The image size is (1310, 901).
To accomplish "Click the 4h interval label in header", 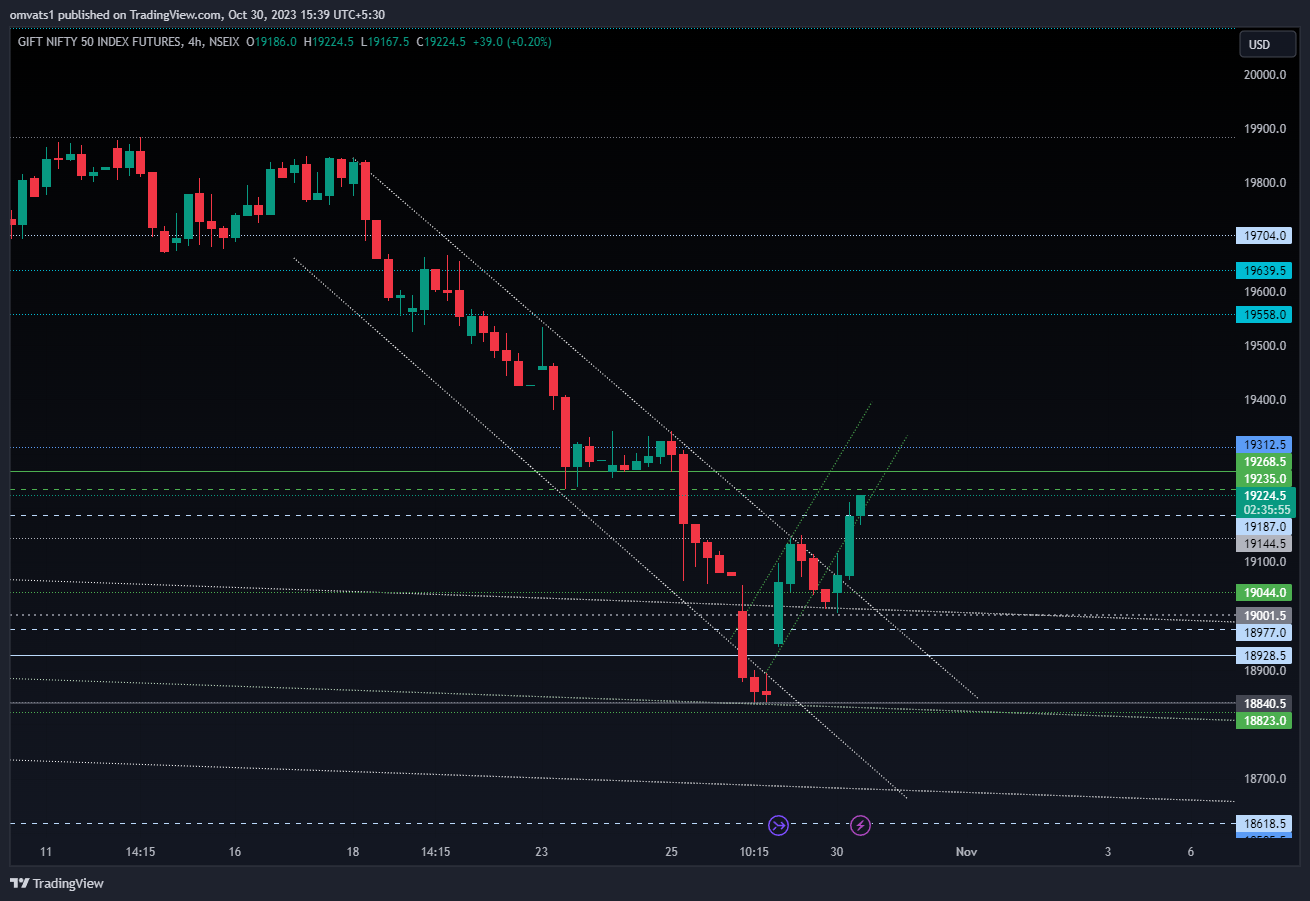I will point(195,42).
